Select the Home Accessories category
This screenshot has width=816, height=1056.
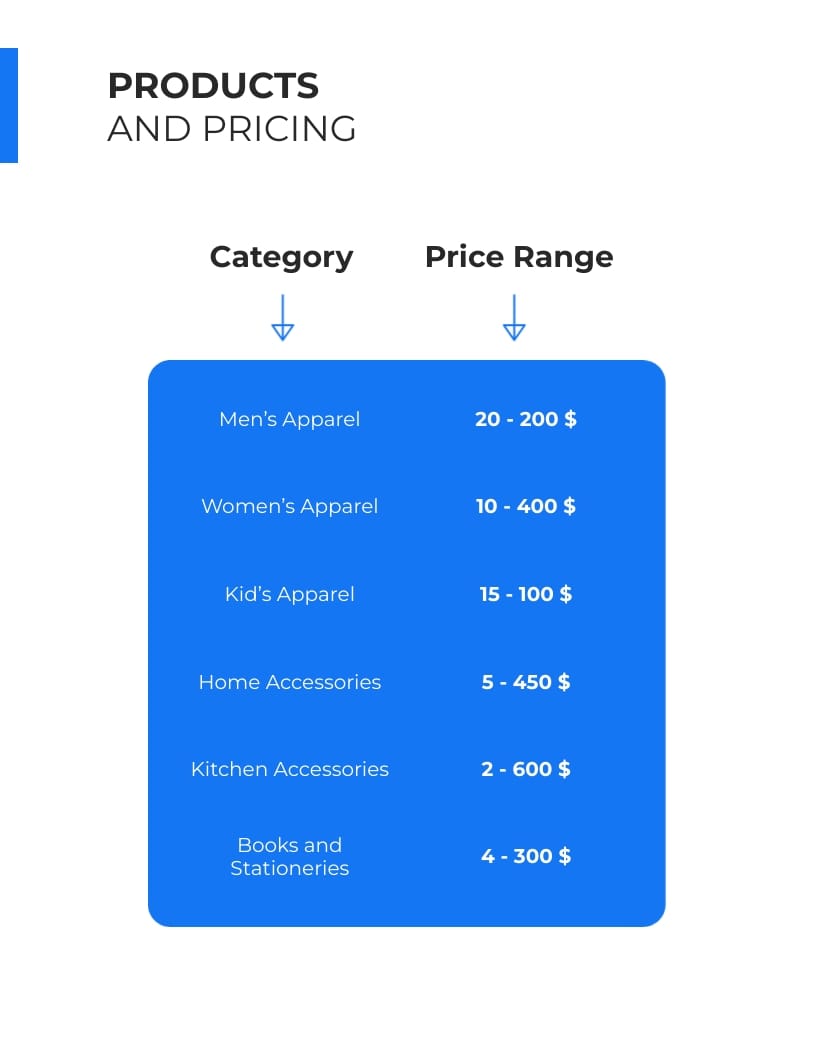coord(290,682)
